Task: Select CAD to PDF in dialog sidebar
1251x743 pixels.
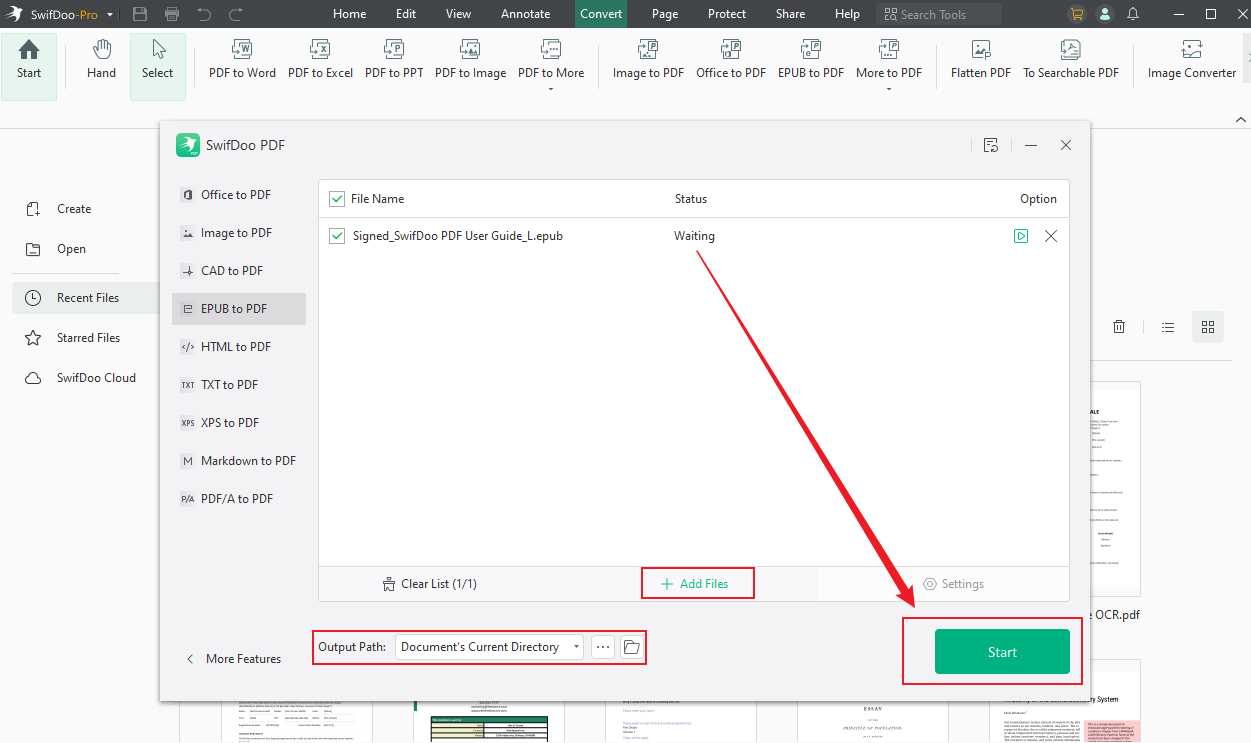Action: tap(239, 271)
